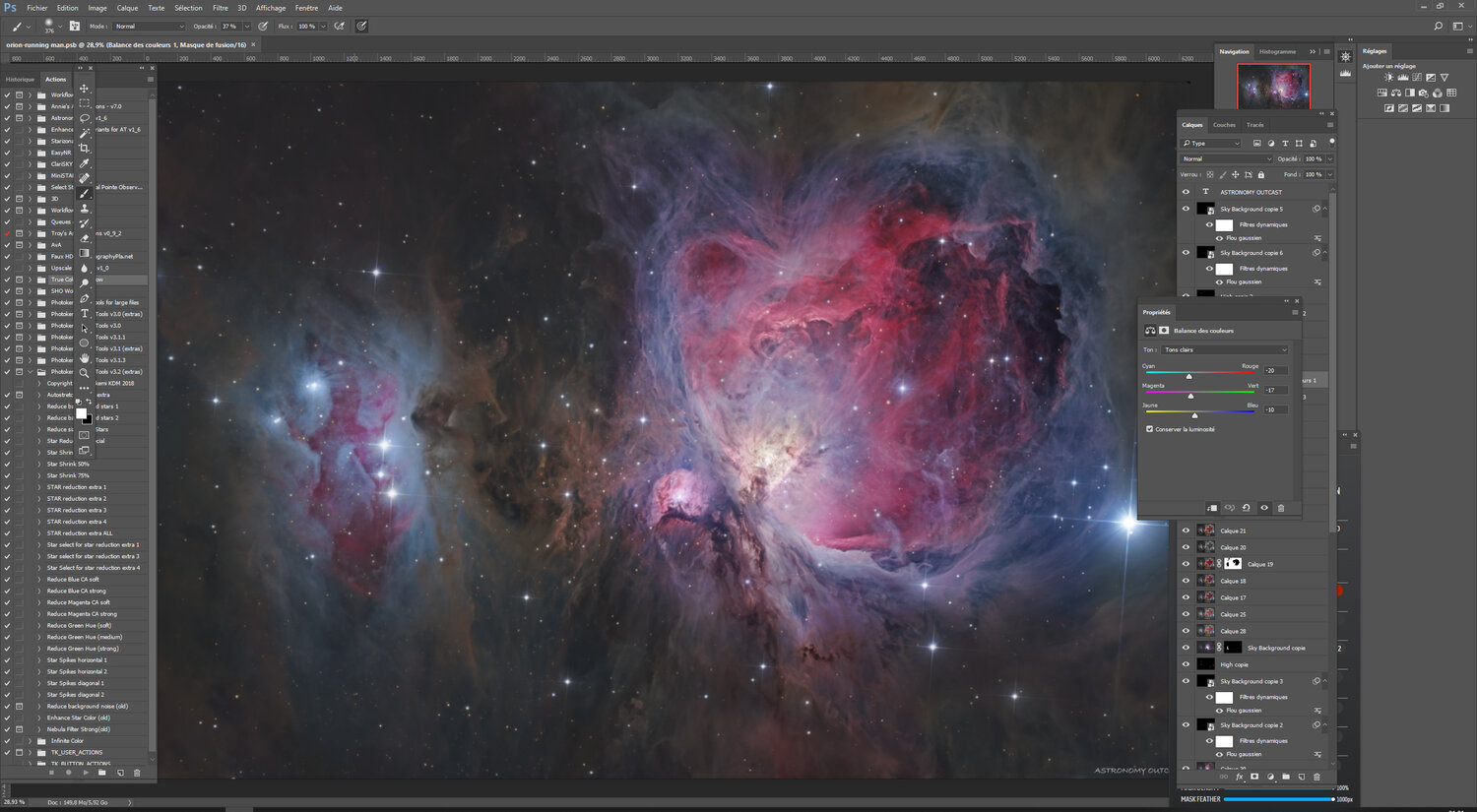Delete the layer with Calques trash icon
This screenshot has width=1477, height=812.
tap(1316, 777)
